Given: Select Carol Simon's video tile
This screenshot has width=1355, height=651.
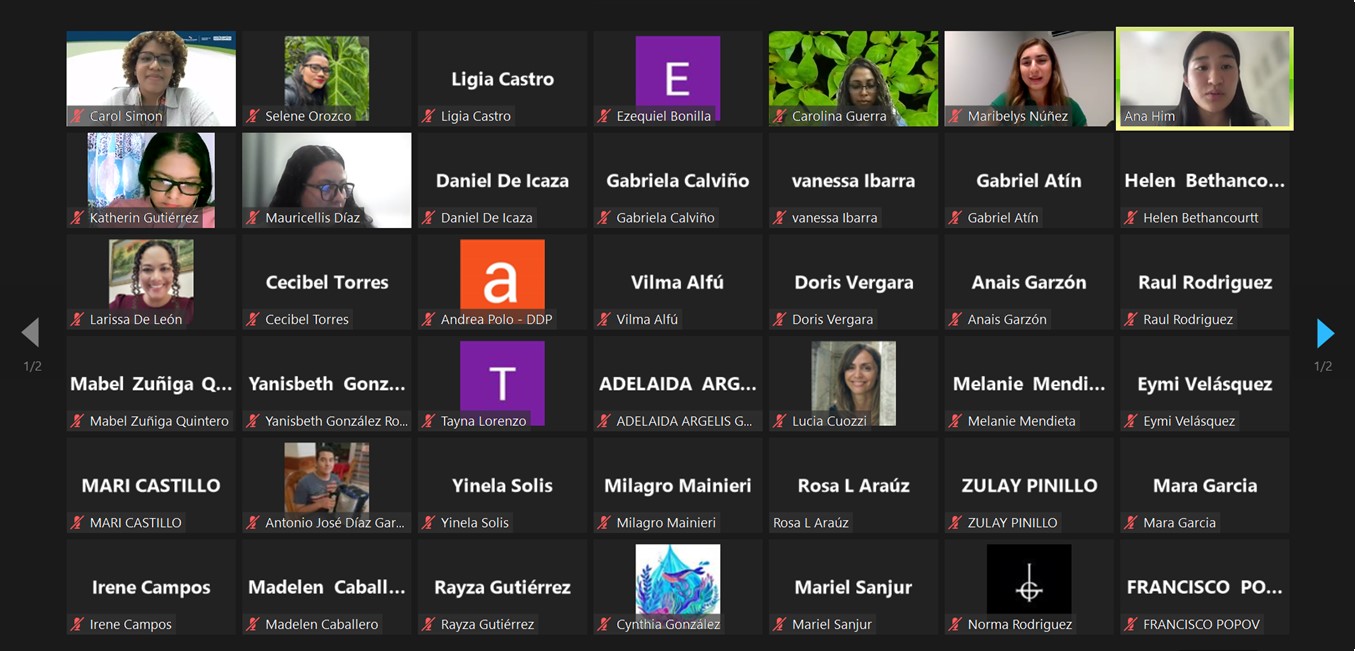Looking at the screenshot, I should pos(151,78).
